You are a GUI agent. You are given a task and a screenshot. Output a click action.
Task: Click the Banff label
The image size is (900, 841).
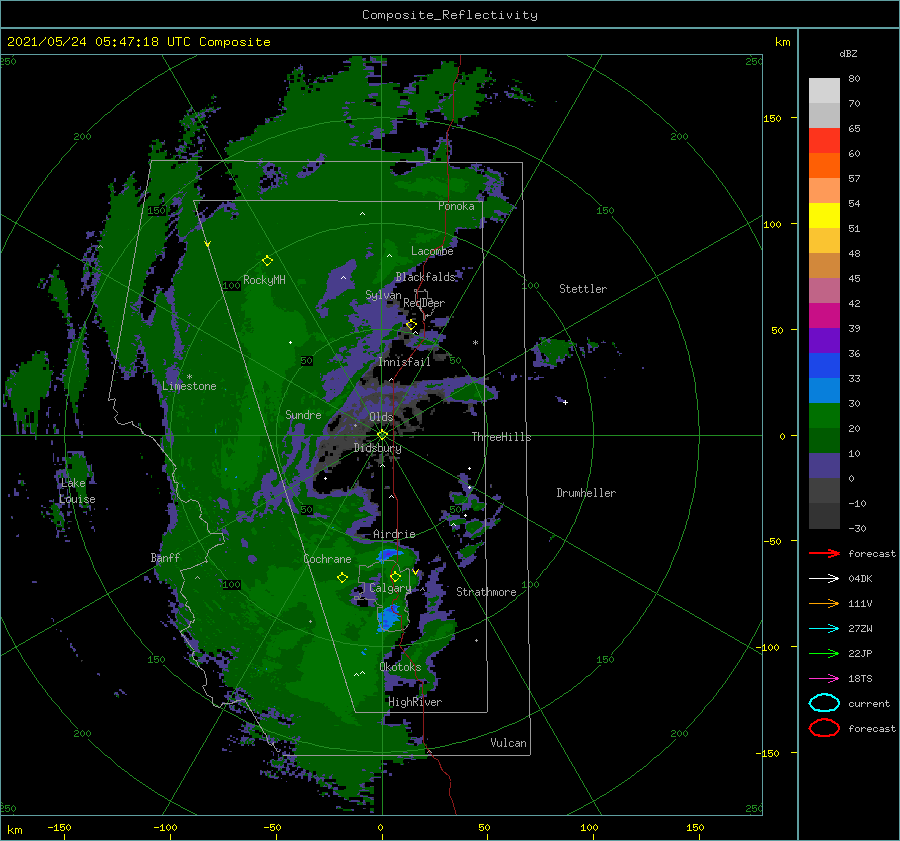(165, 557)
